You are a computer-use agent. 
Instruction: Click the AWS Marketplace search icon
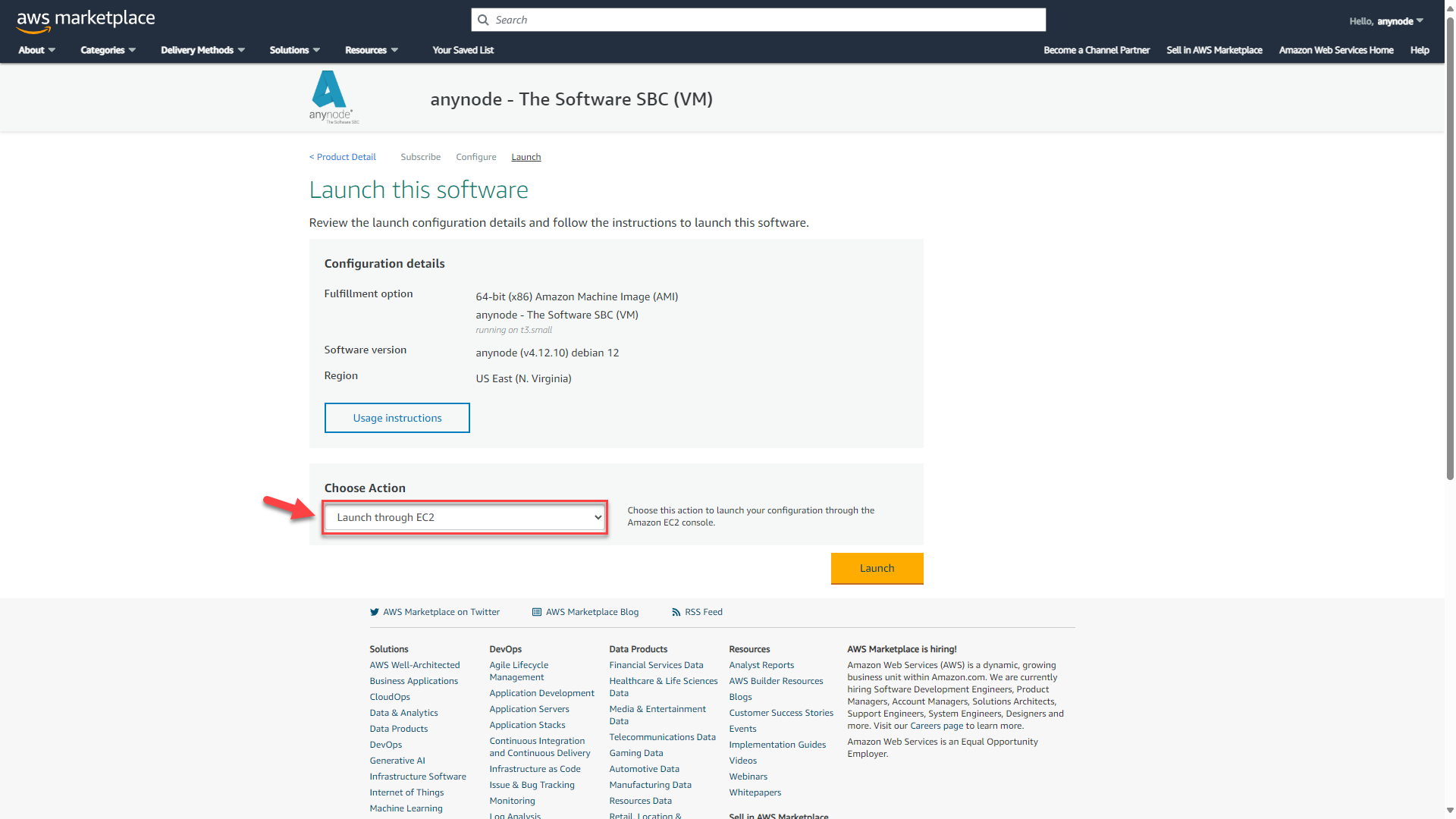pyautogui.click(x=484, y=19)
